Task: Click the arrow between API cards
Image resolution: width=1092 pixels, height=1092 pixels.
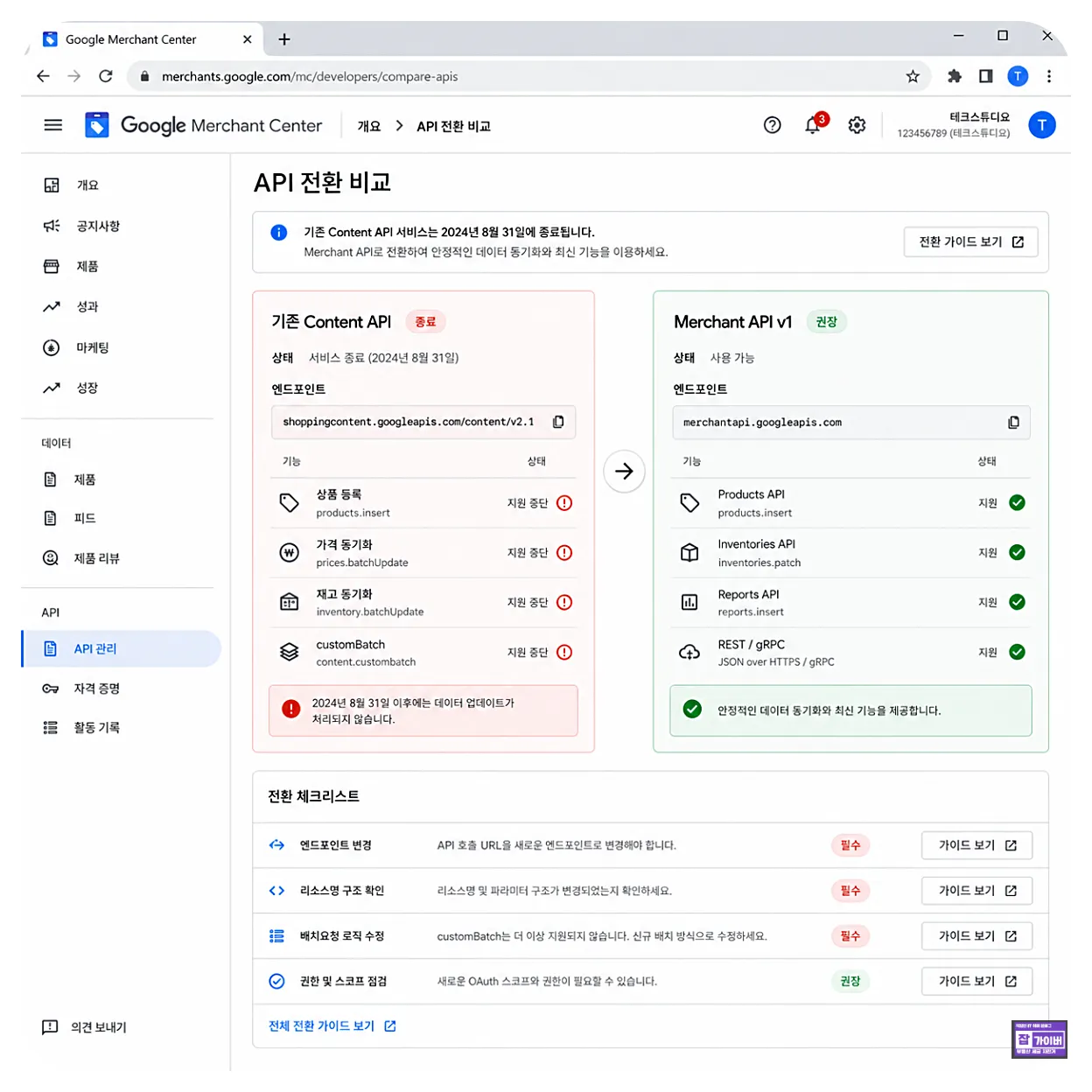Action: pos(624,472)
